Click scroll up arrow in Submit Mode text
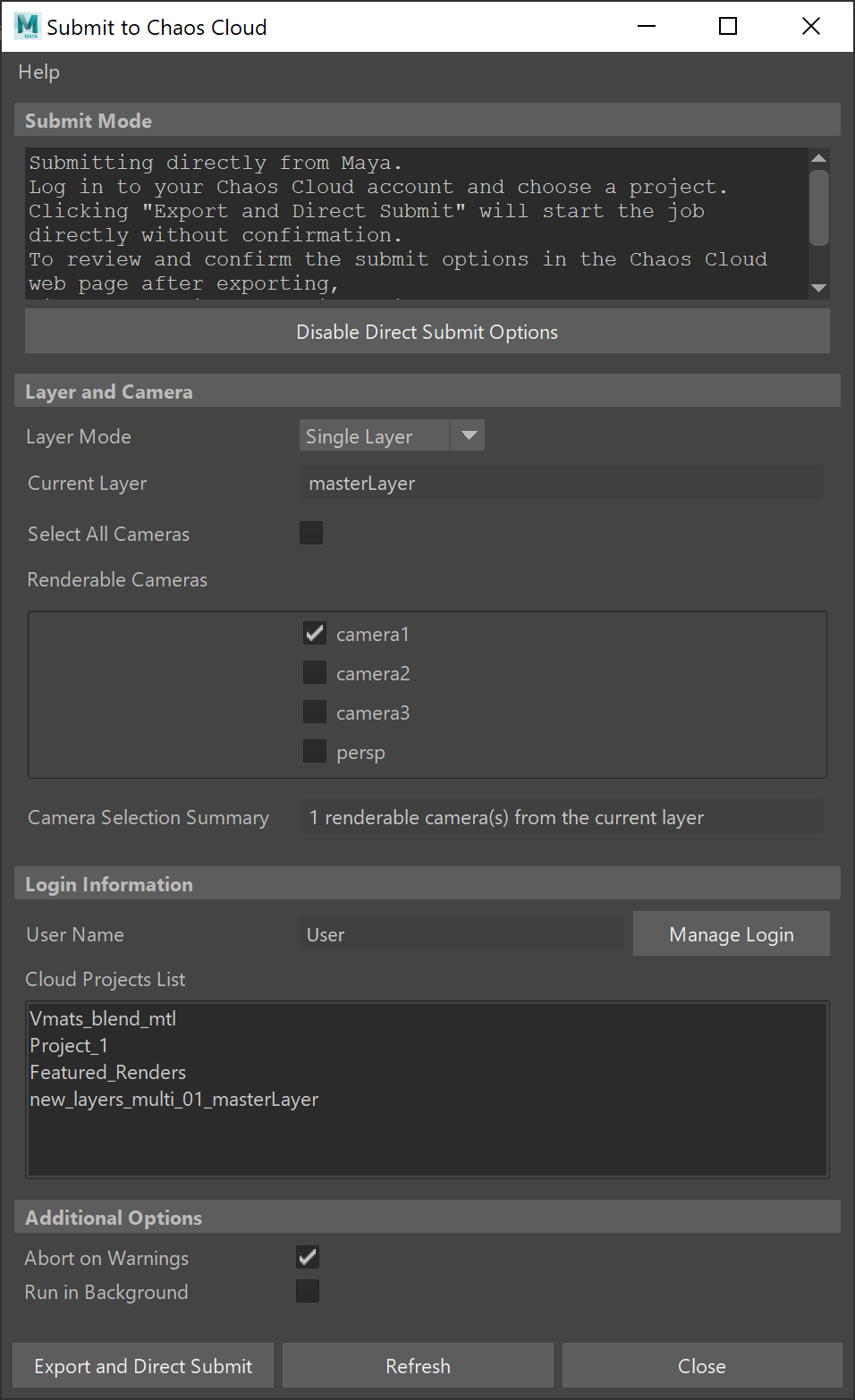855x1400 pixels. [x=818, y=158]
